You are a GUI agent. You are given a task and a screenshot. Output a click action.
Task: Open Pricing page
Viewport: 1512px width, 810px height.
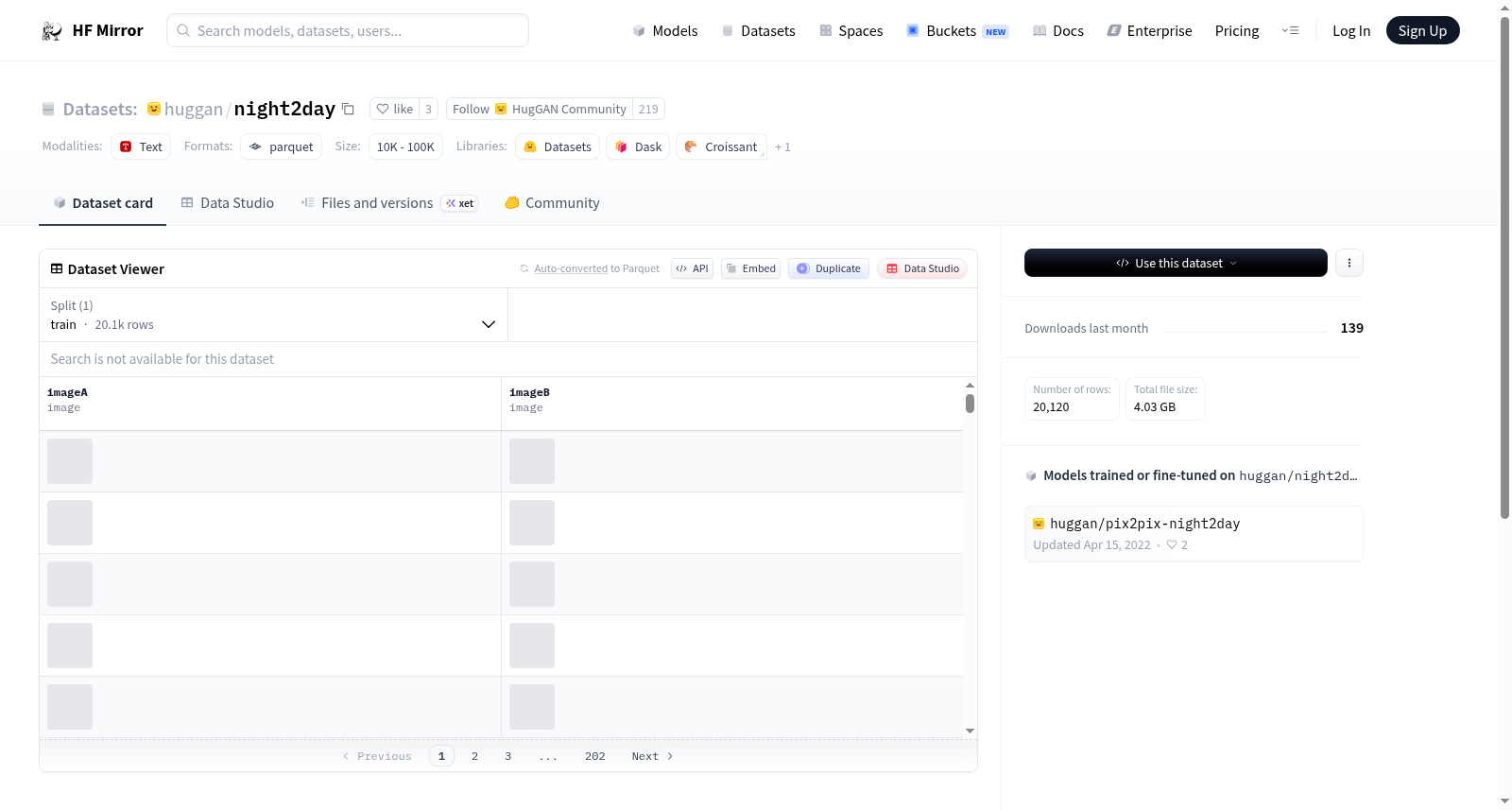click(x=1237, y=30)
